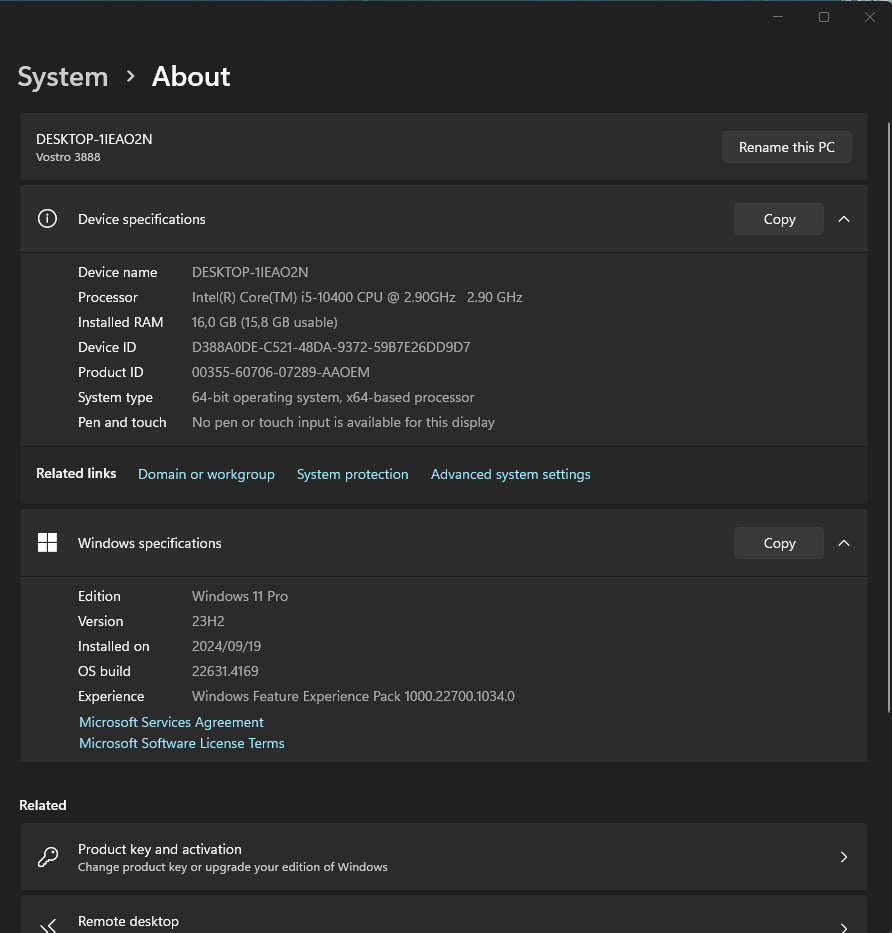Click the About breadcrumb label

coord(190,76)
